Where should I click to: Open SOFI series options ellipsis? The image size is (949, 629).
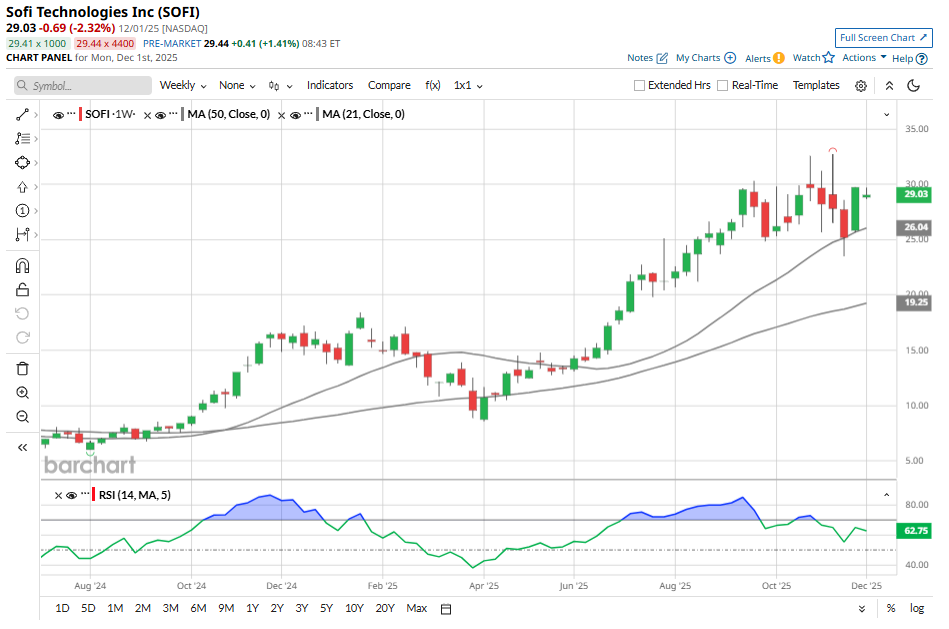point(71,114)
